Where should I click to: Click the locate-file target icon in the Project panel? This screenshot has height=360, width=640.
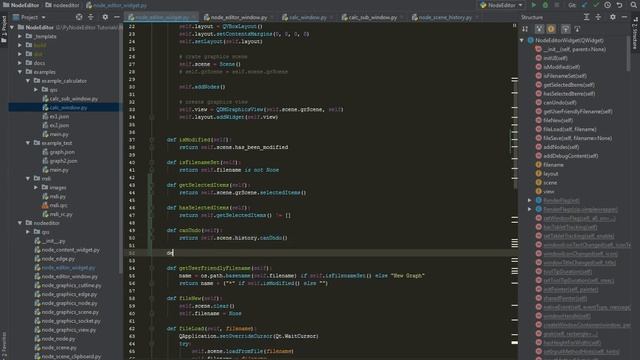point(79,17)
